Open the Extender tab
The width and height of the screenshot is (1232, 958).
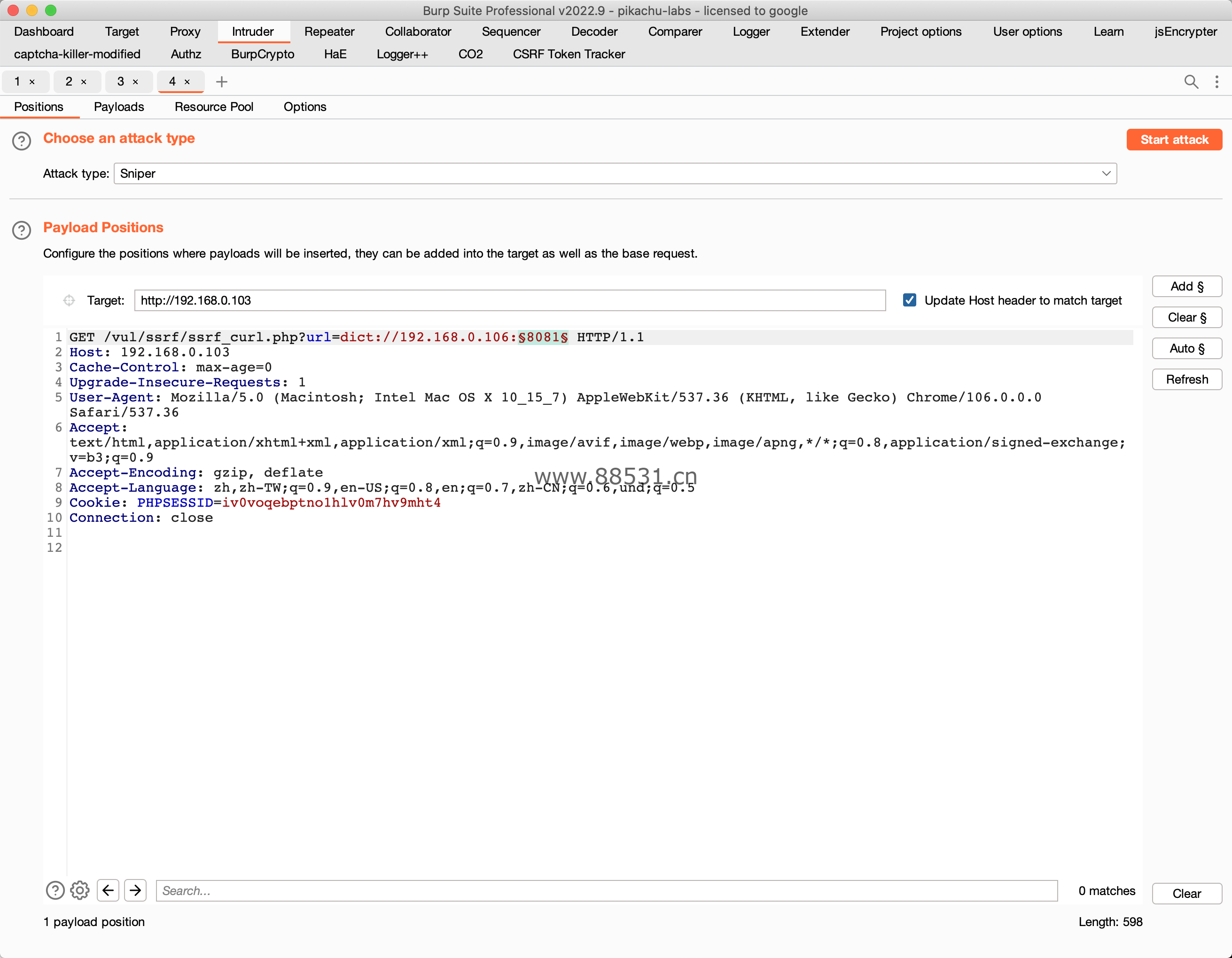tap(825, 31)
